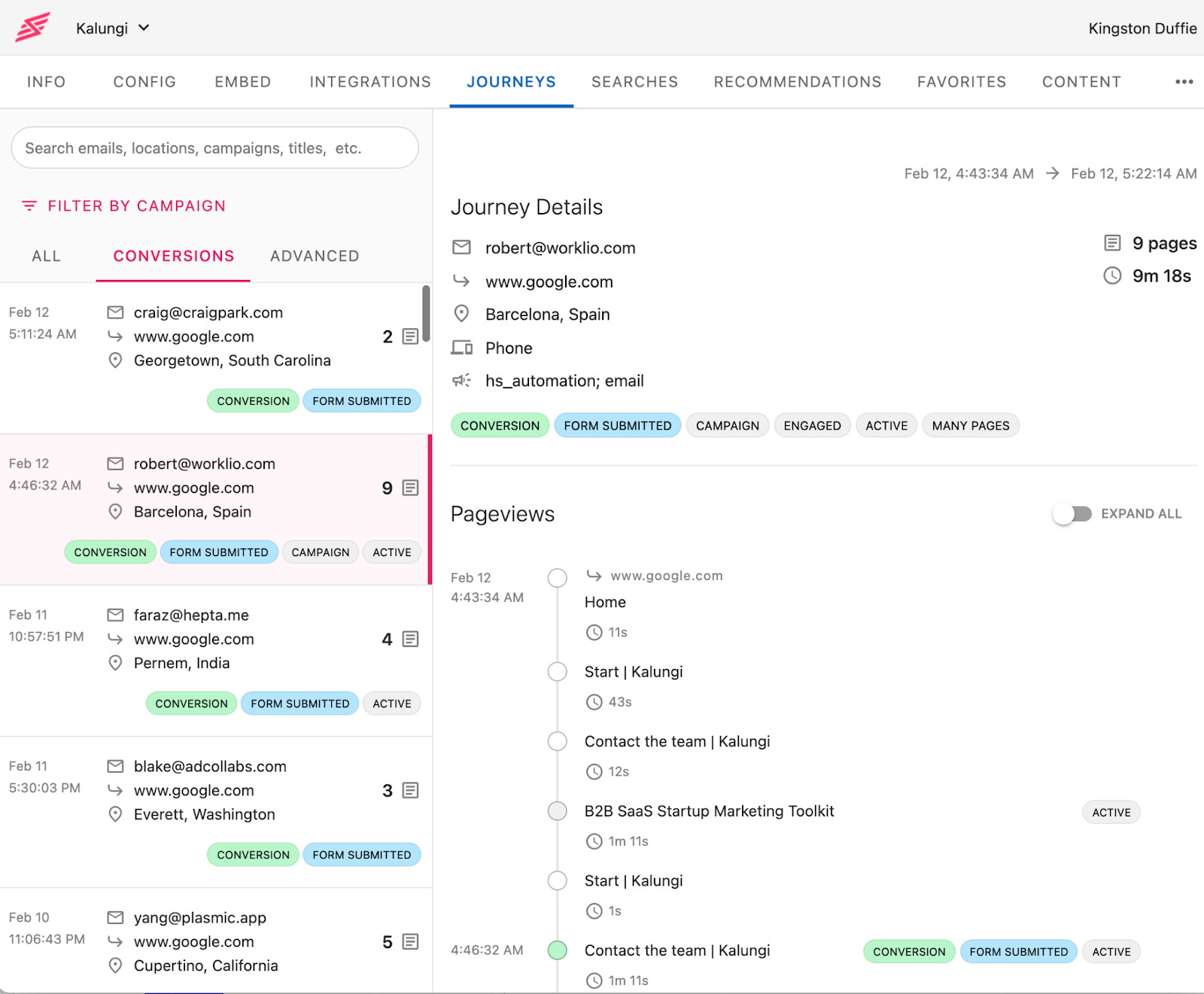The width and height of the screenshot is (1204, 994).
Task: Click pages icon on craig@craigpark.com journey
Action: [410, 336]
